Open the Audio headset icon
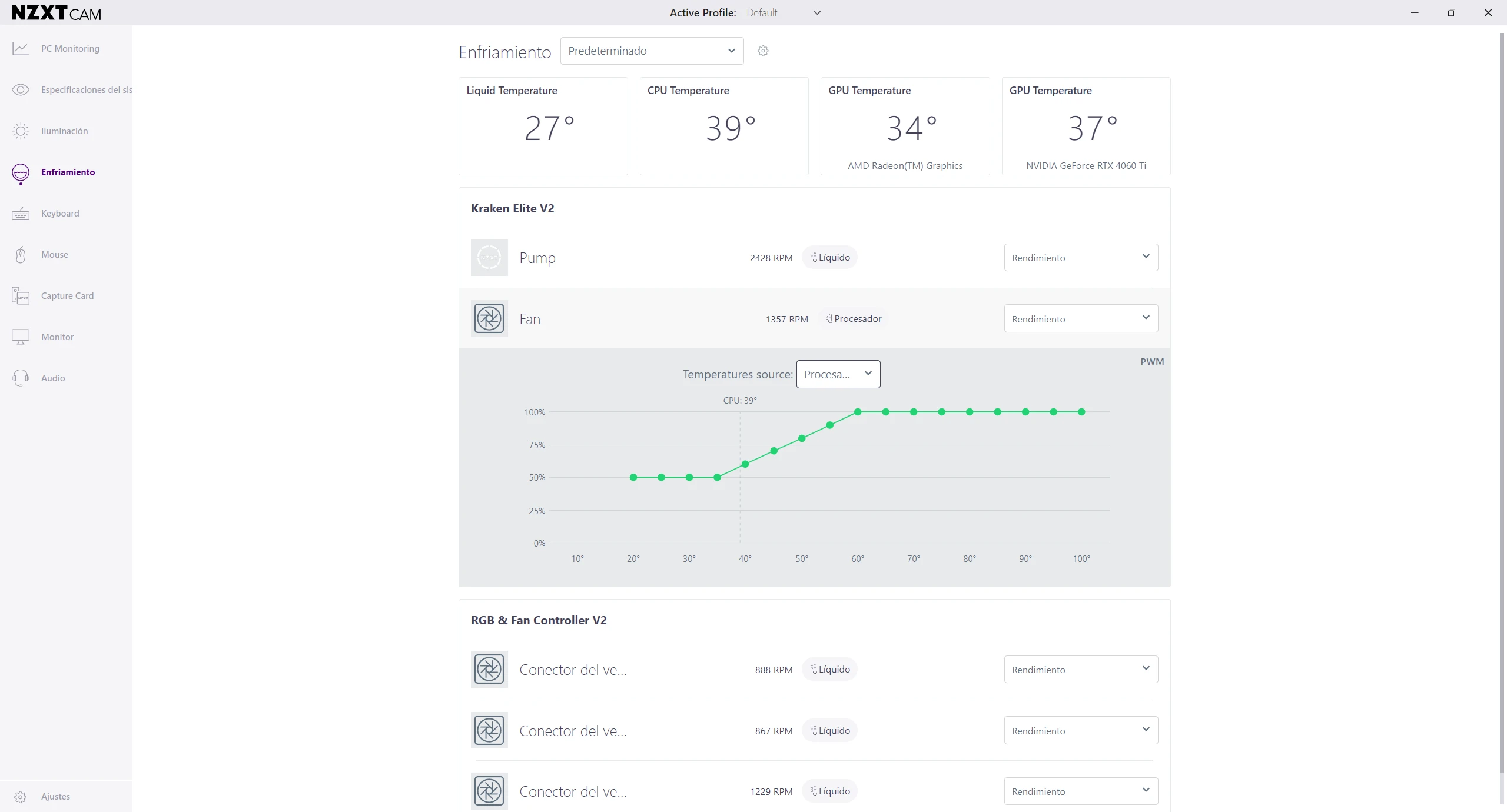 point(21,378)
